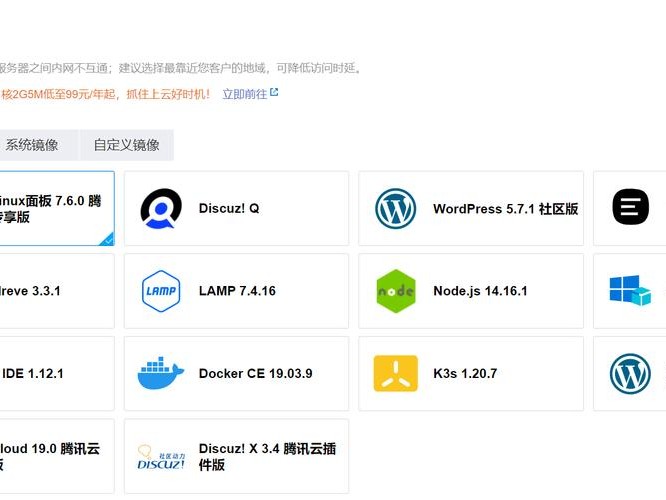
Task: Click the Discuz! Q label
Action: [x=229, y=208]
